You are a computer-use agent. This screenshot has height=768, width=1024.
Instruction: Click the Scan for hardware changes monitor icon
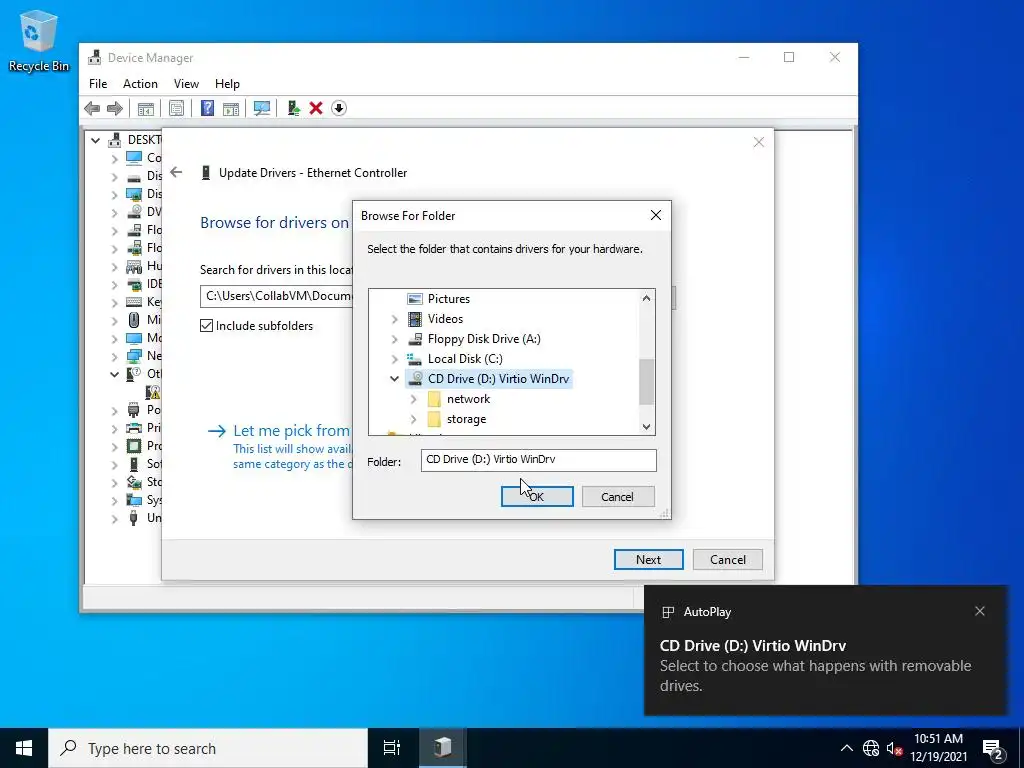[262, 108]
